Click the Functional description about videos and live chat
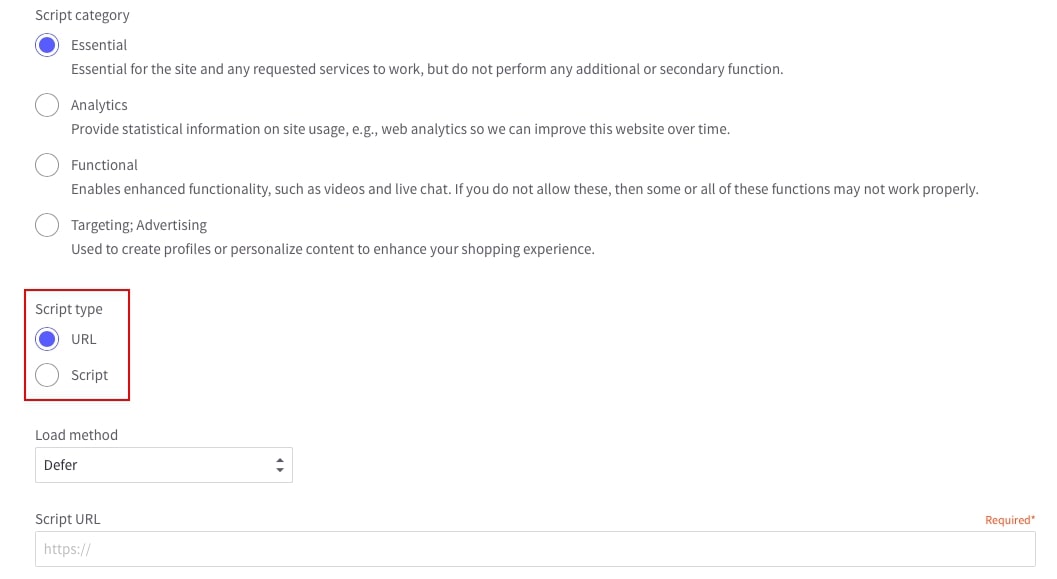The height and width of the screenshot is (579, 1057). (524, 189)
